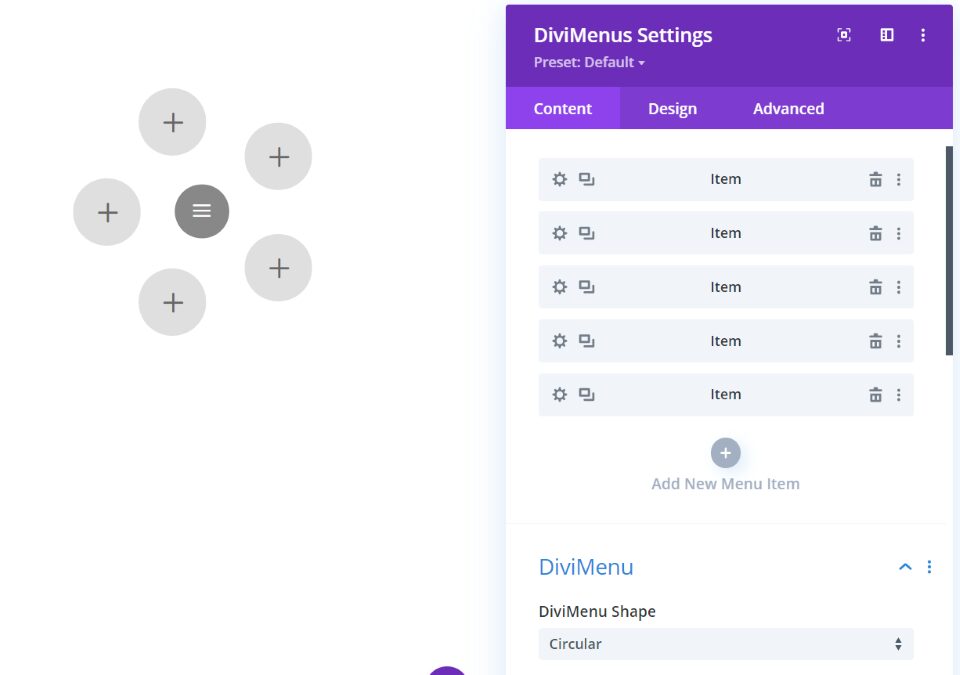Delete the fifth Item using its trash icon
The height and width of the screenshot is (675, 960).
click(875, 394)
